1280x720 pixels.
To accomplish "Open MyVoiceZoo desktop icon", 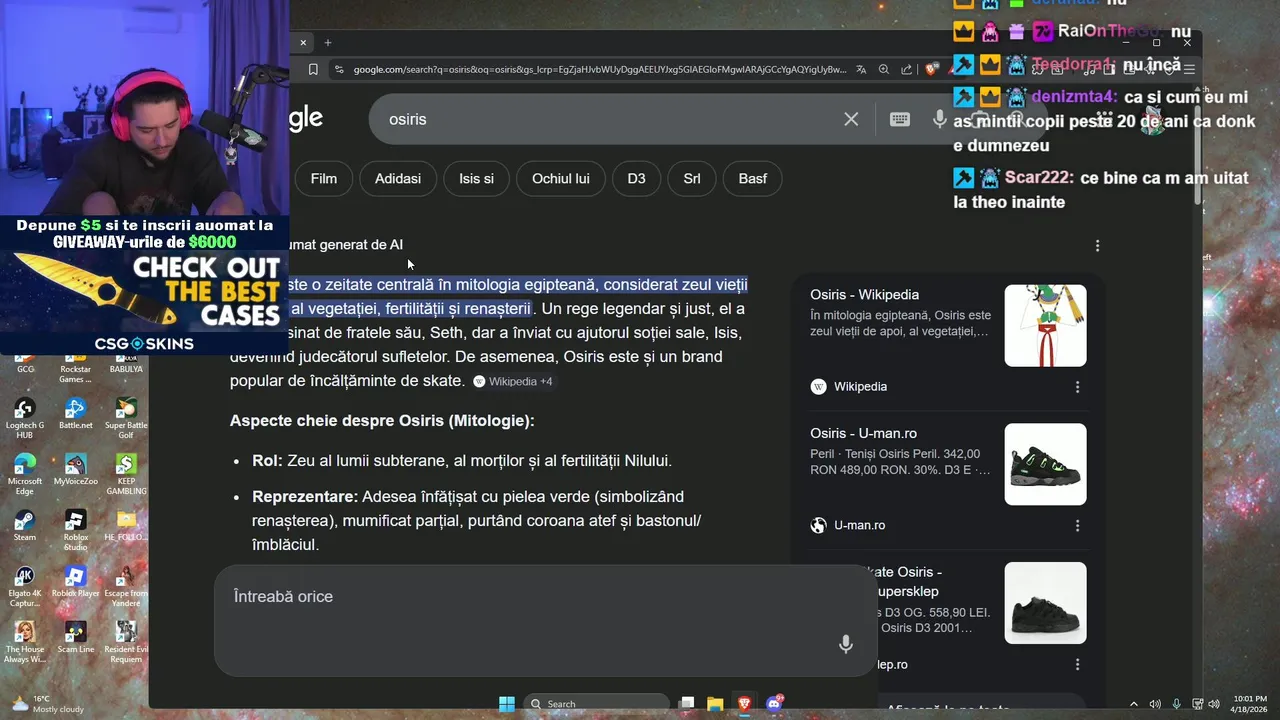I will click(75, 470).
